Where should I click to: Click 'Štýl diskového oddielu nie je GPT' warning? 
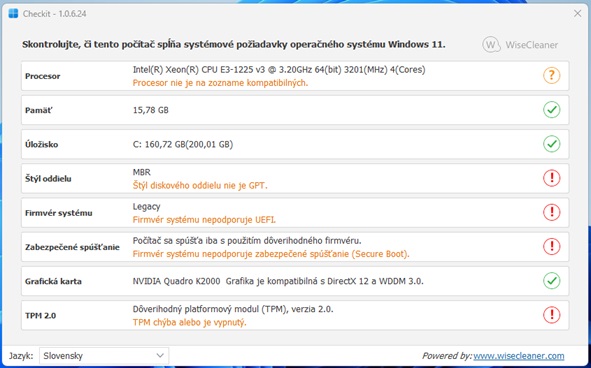click(200, 186)
